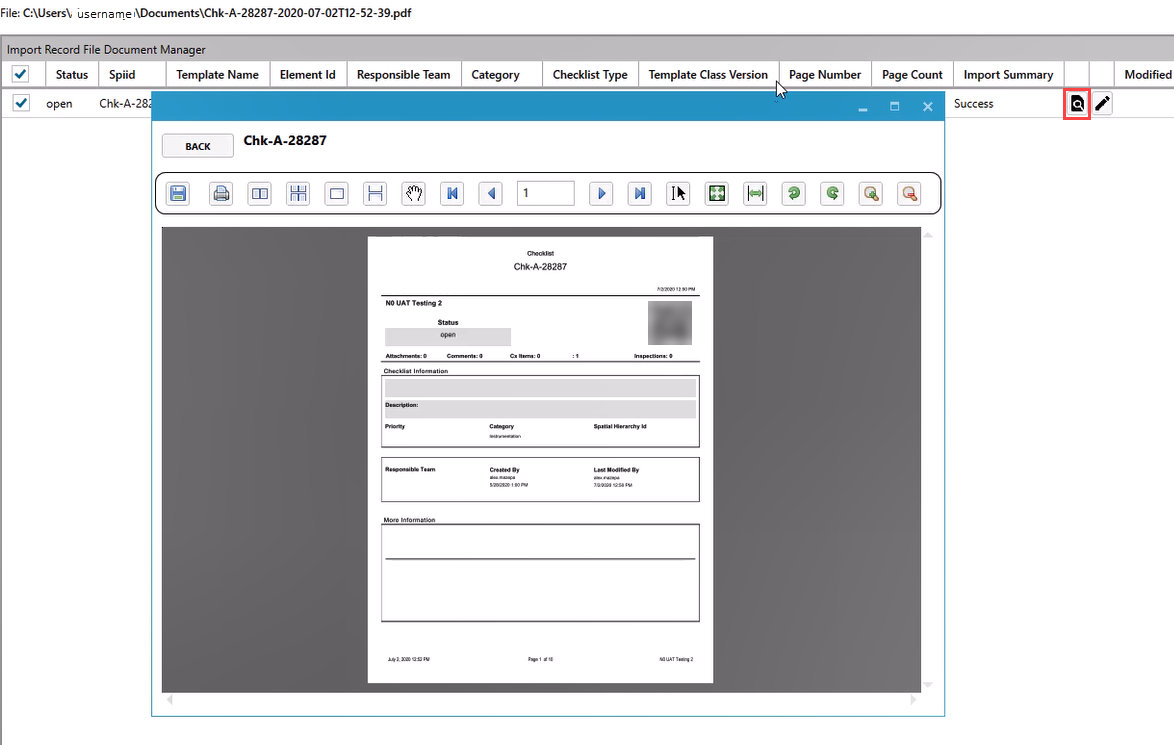Zoom in on the document
Viewport: 1174px width, 745px height.
point(872,194)
